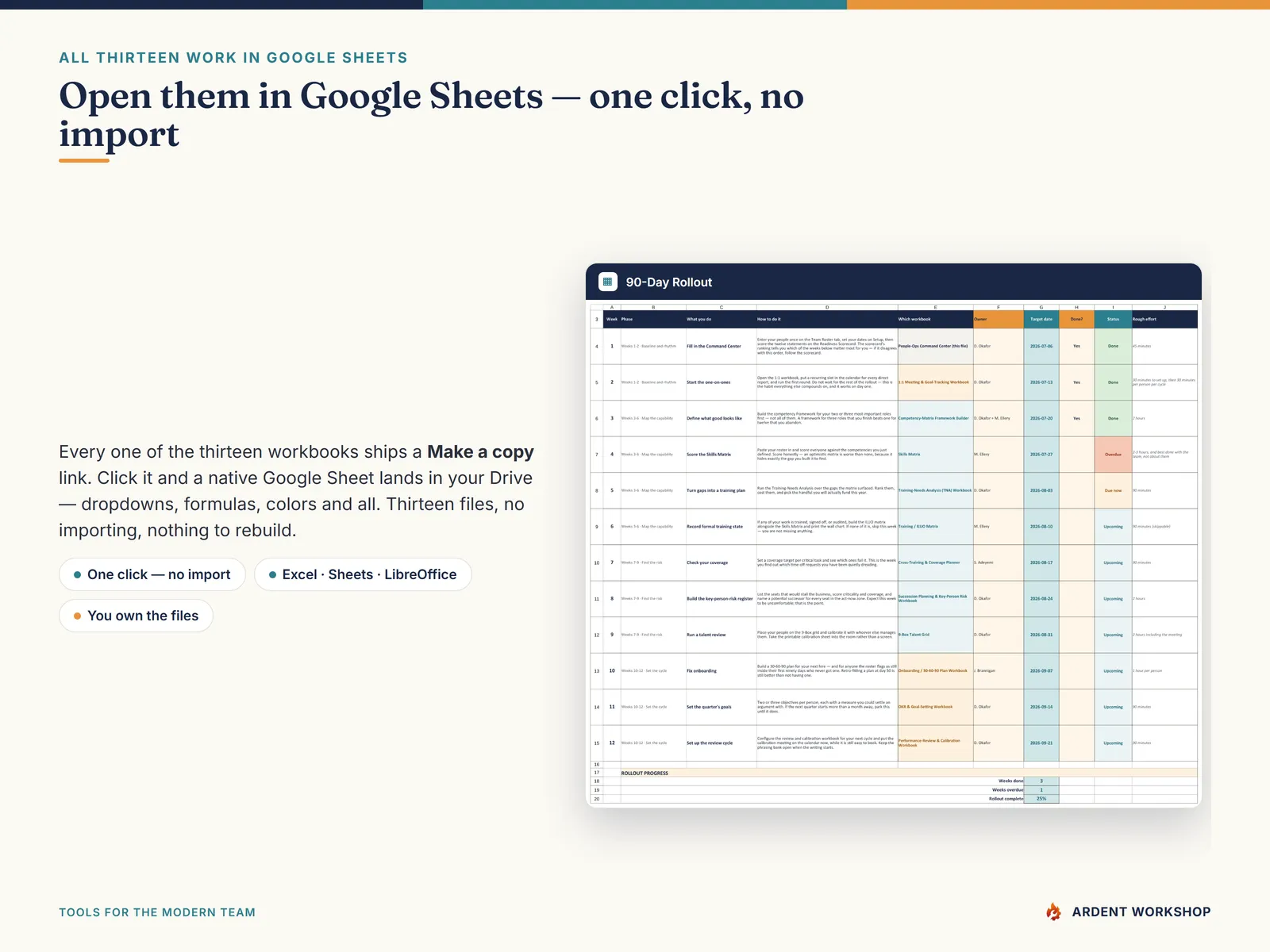Select the 'You own the files' pill
Image resolution: width=1270 pixels, height=952 pixels.
136,616
